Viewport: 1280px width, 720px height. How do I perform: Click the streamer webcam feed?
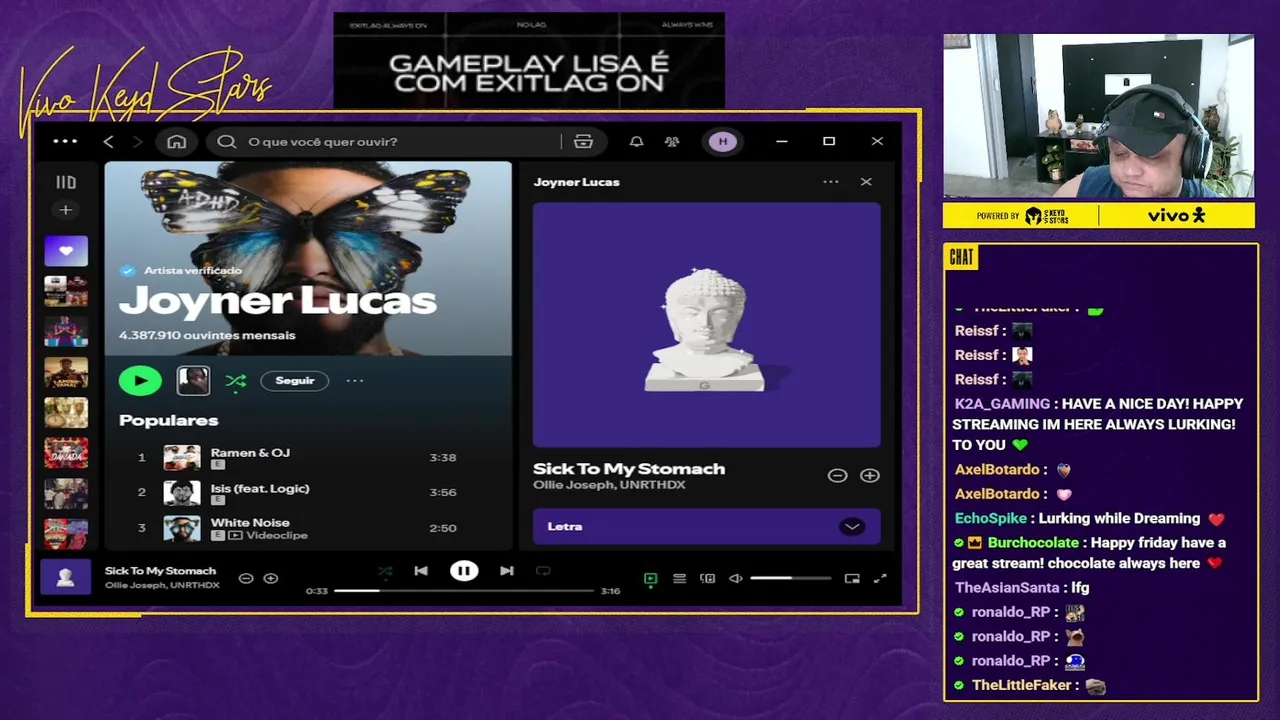pyautogui.click(x=1099, y=116)
